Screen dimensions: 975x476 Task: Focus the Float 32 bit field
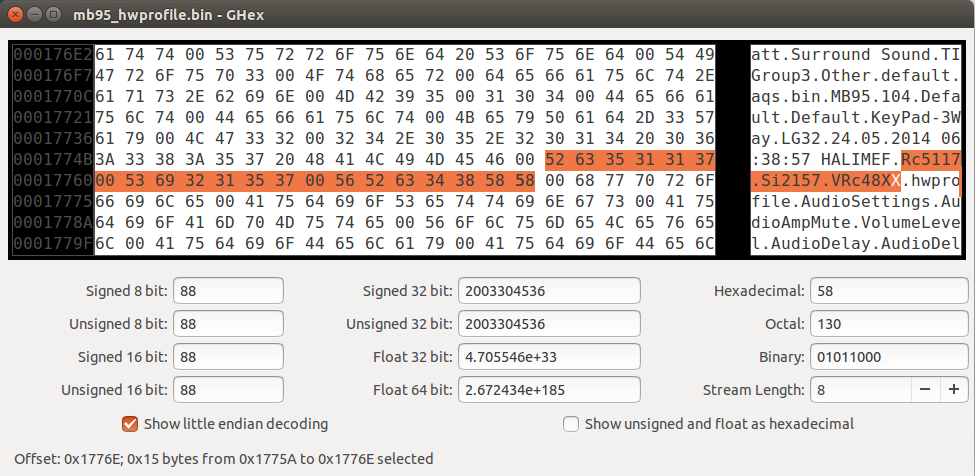click(x=547, y=357)
